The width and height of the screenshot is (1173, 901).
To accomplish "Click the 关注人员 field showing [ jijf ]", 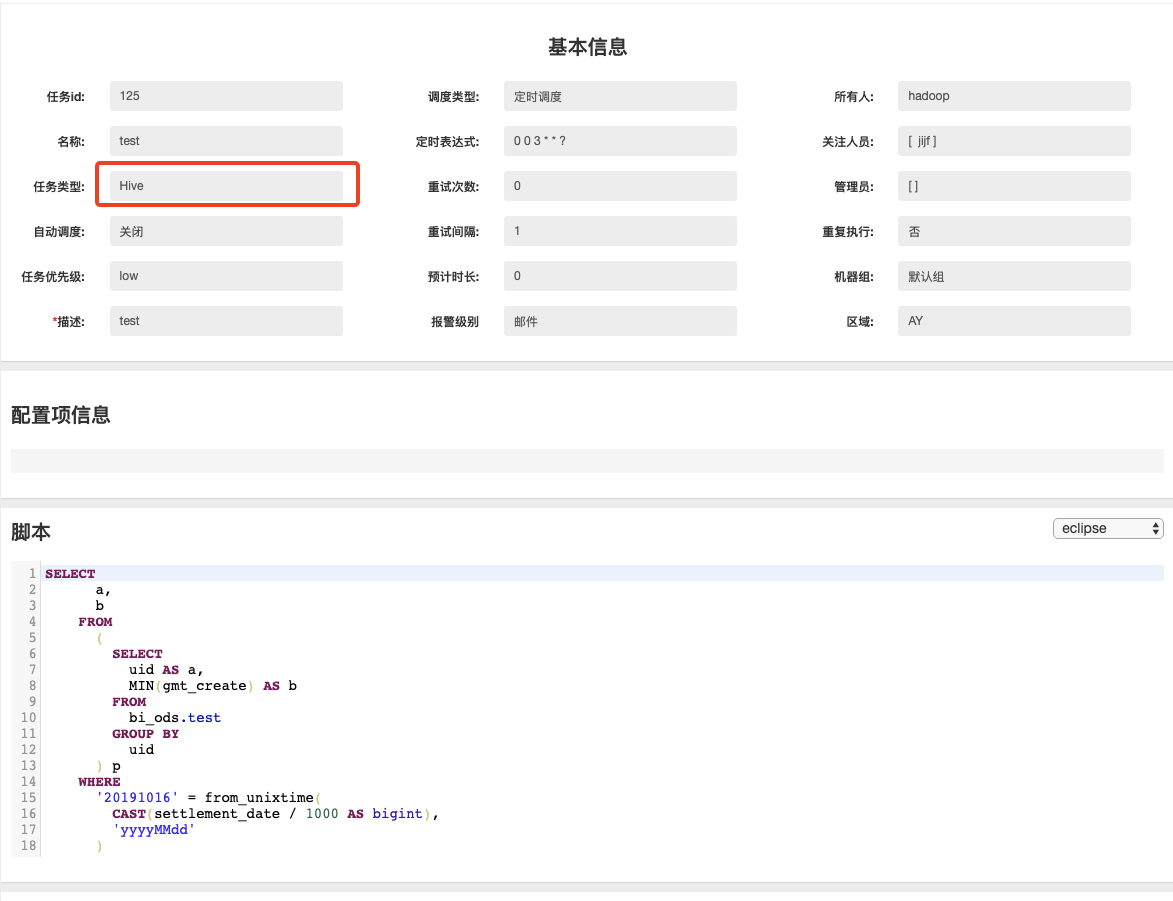I will point(1014,141).
